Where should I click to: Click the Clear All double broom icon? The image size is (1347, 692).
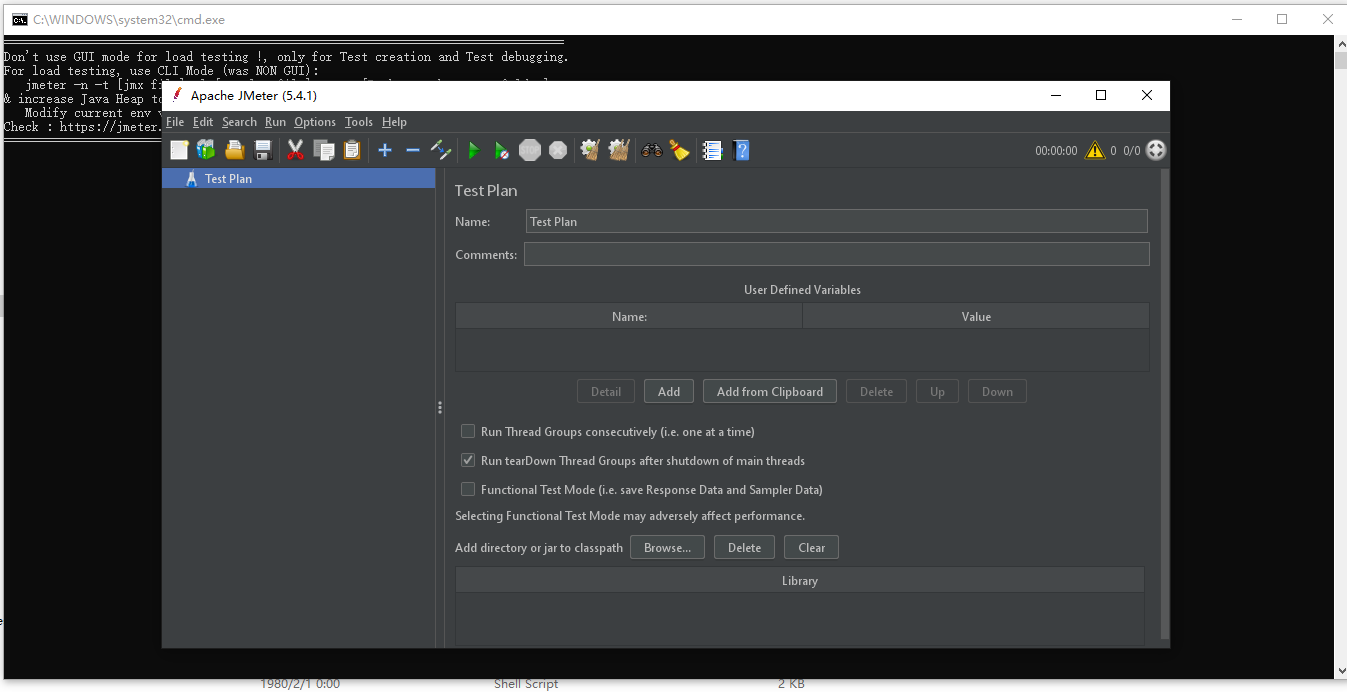[619, 150]
